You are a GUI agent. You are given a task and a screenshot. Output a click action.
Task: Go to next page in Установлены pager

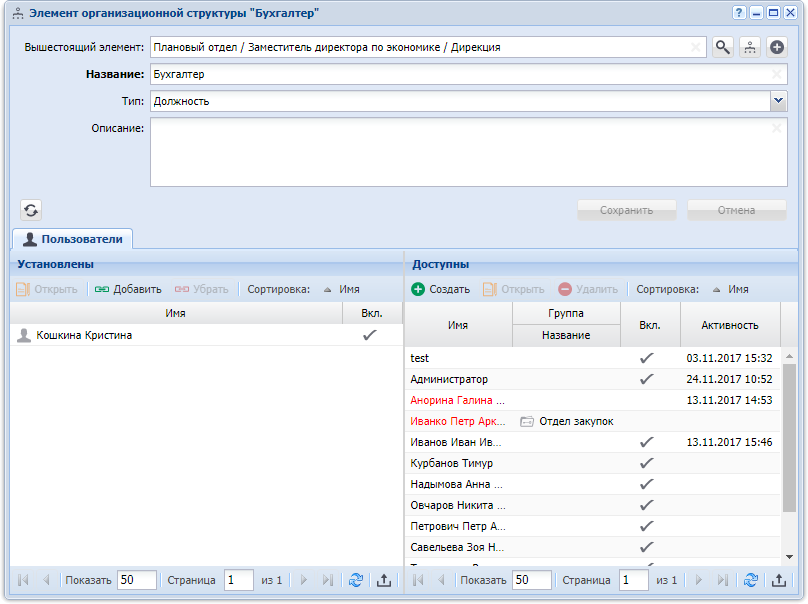coord(304,580)
